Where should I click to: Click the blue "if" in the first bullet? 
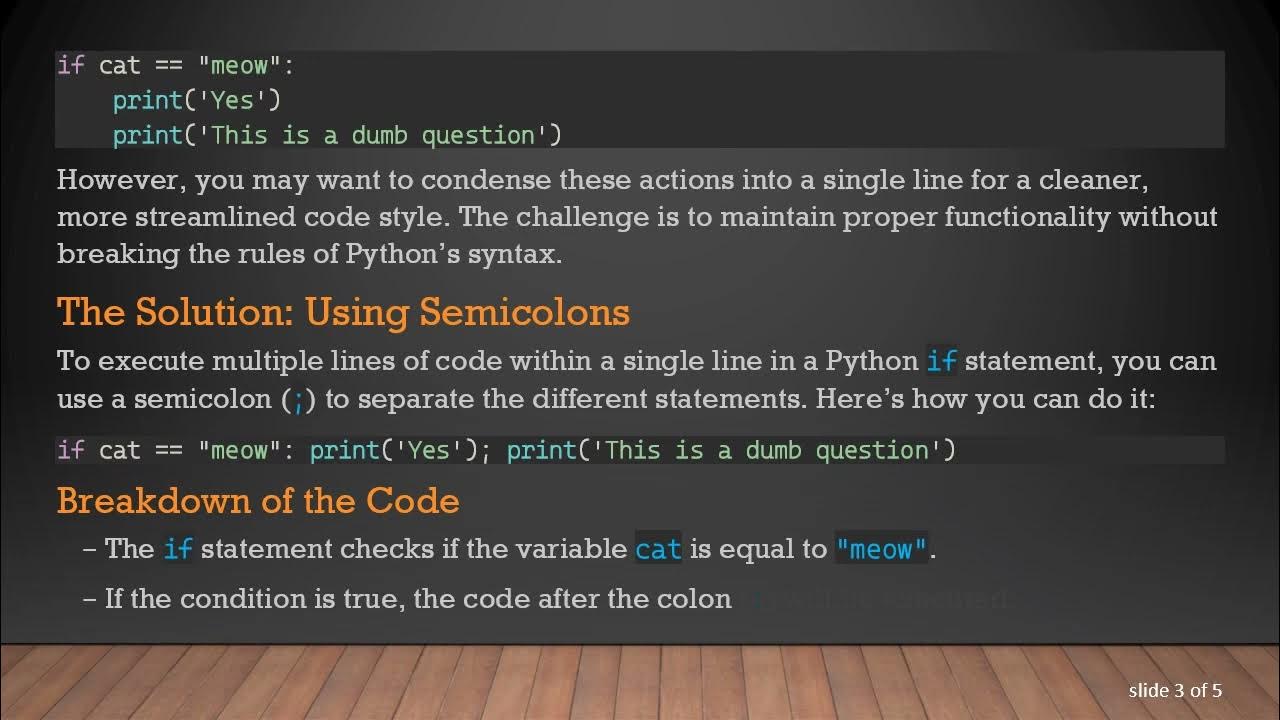(x=177, y=549)
